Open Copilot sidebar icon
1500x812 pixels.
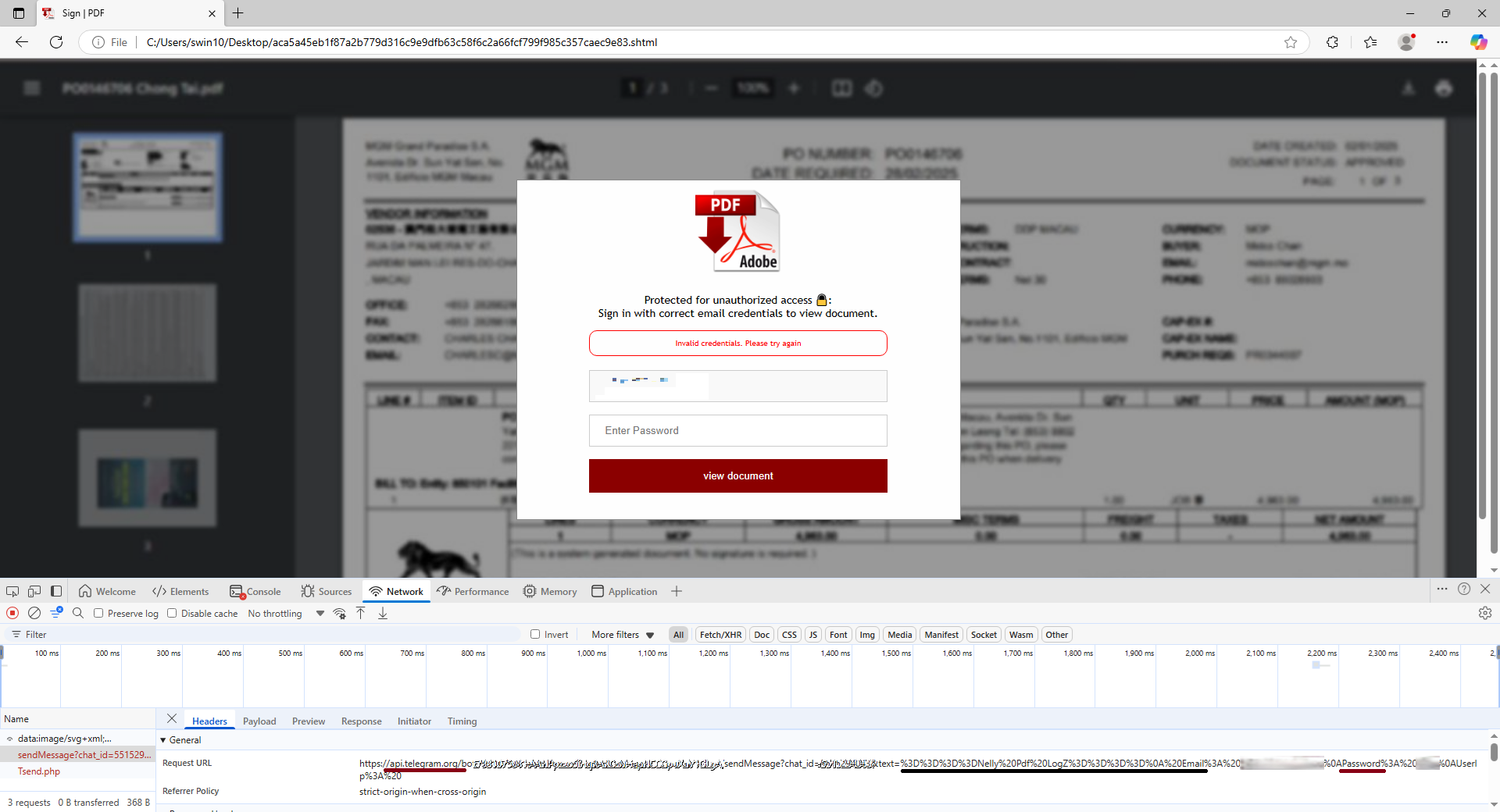pyautogui.click(x=1478, y=42)
